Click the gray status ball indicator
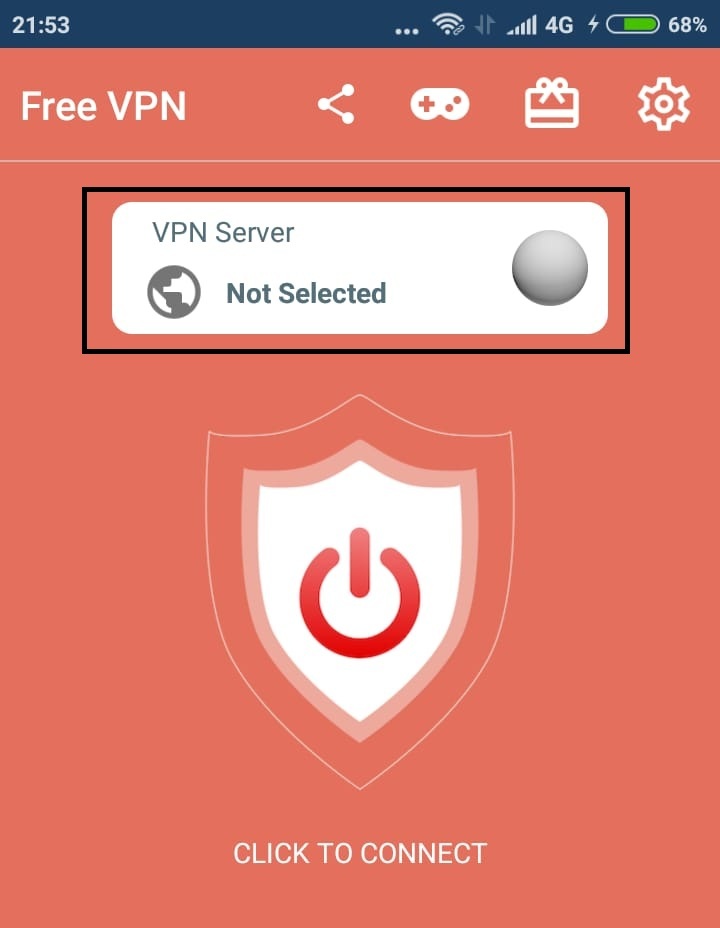 (550, 268)
